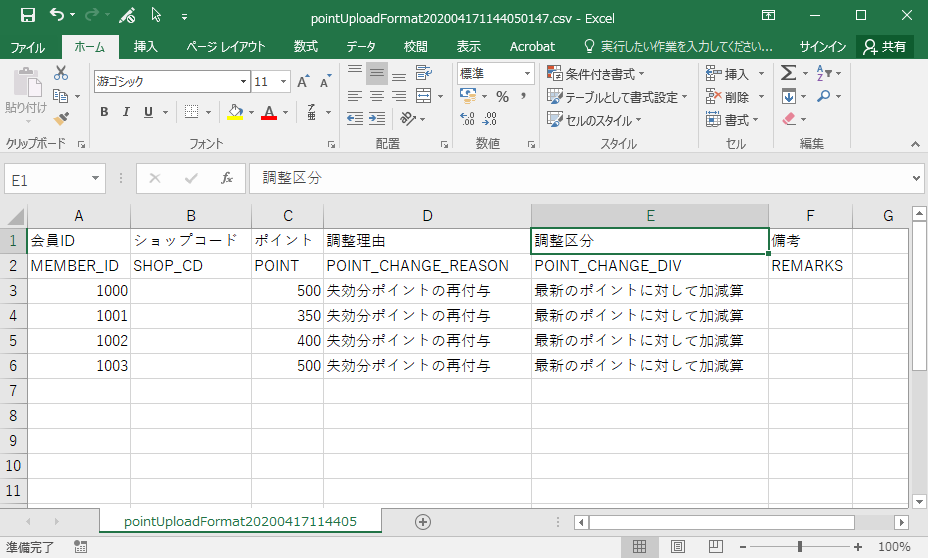The height and width of the screenshot is (558, 928).
Task: Click the 共有 share button
Action: click(x=885, y=47)
